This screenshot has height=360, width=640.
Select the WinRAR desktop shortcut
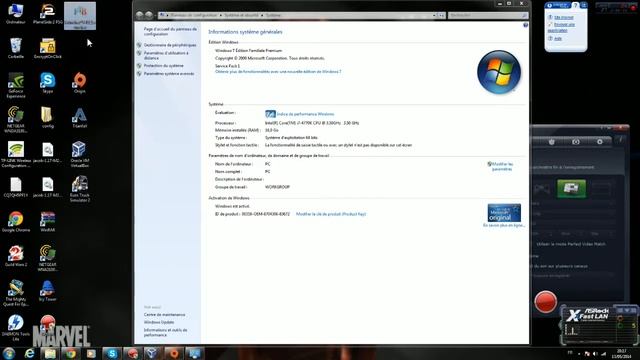point(48,222)
